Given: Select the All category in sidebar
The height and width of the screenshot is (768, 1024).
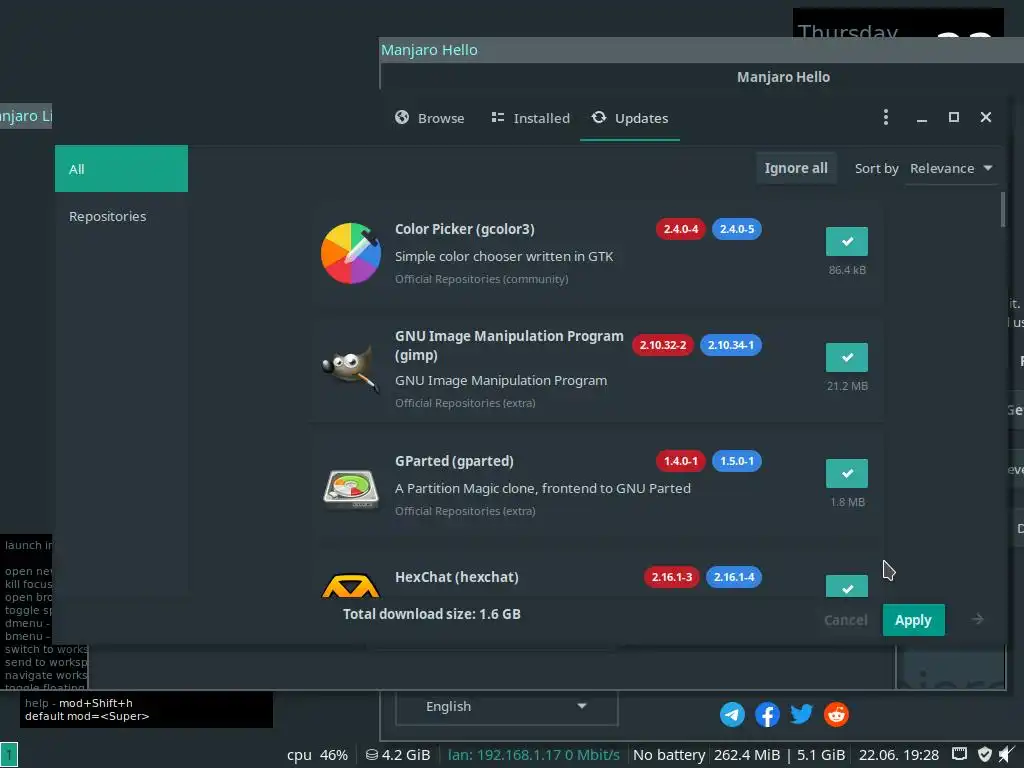Looking at the screenshot, I should tap(121, 169).
